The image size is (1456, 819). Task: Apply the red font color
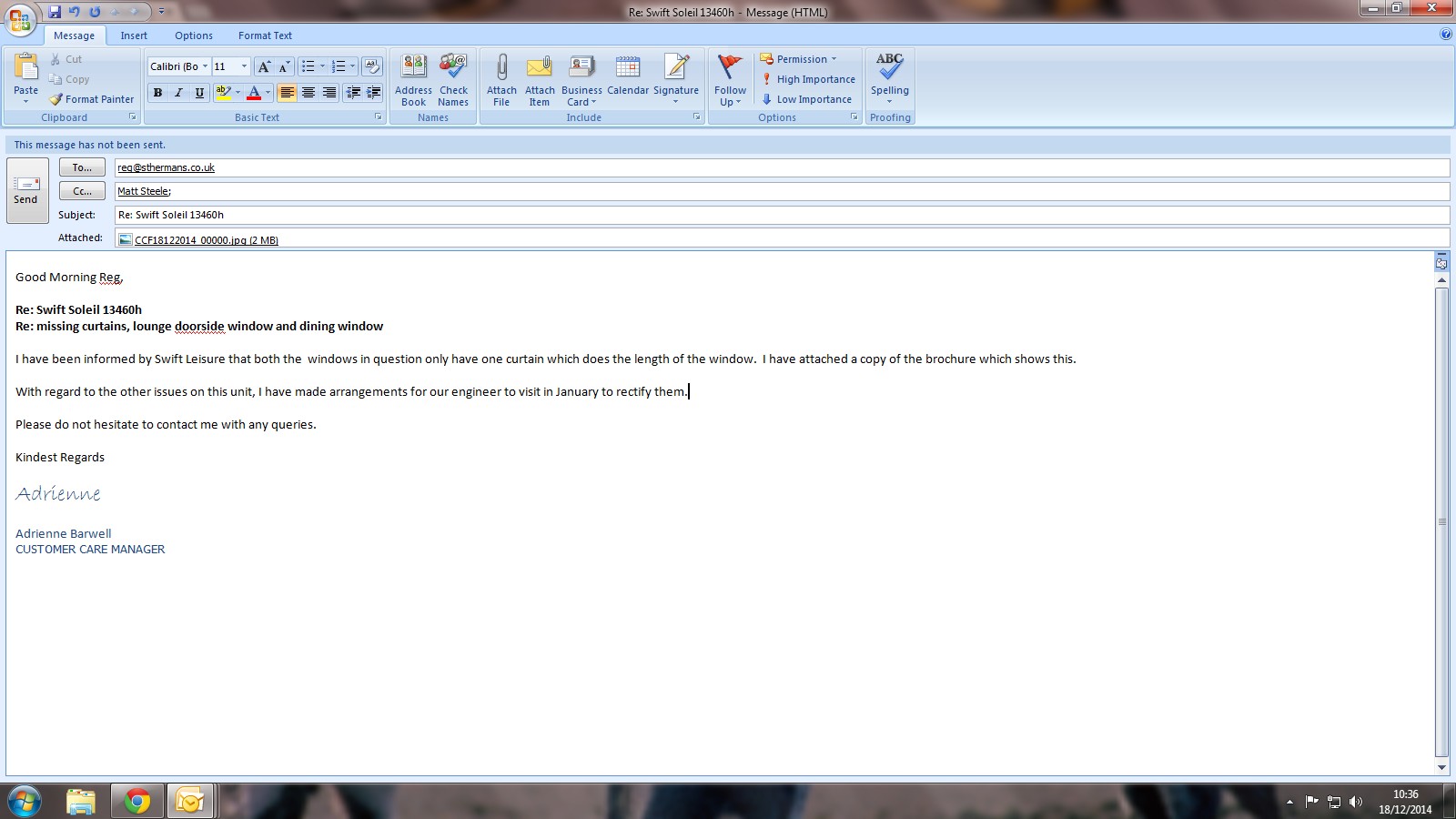(x=254, y=93)
